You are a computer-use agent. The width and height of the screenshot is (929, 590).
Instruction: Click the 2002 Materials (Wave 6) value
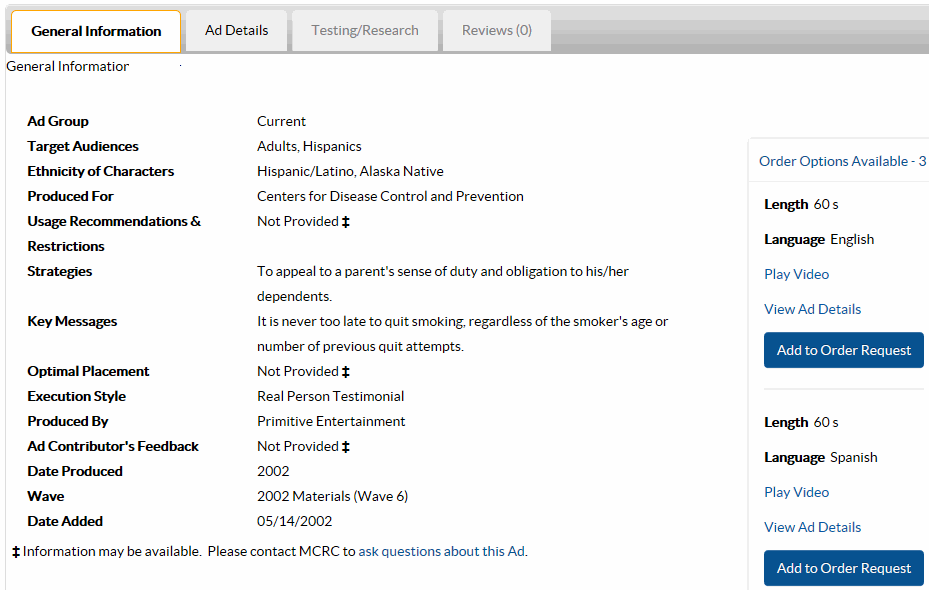pos(332,496)
